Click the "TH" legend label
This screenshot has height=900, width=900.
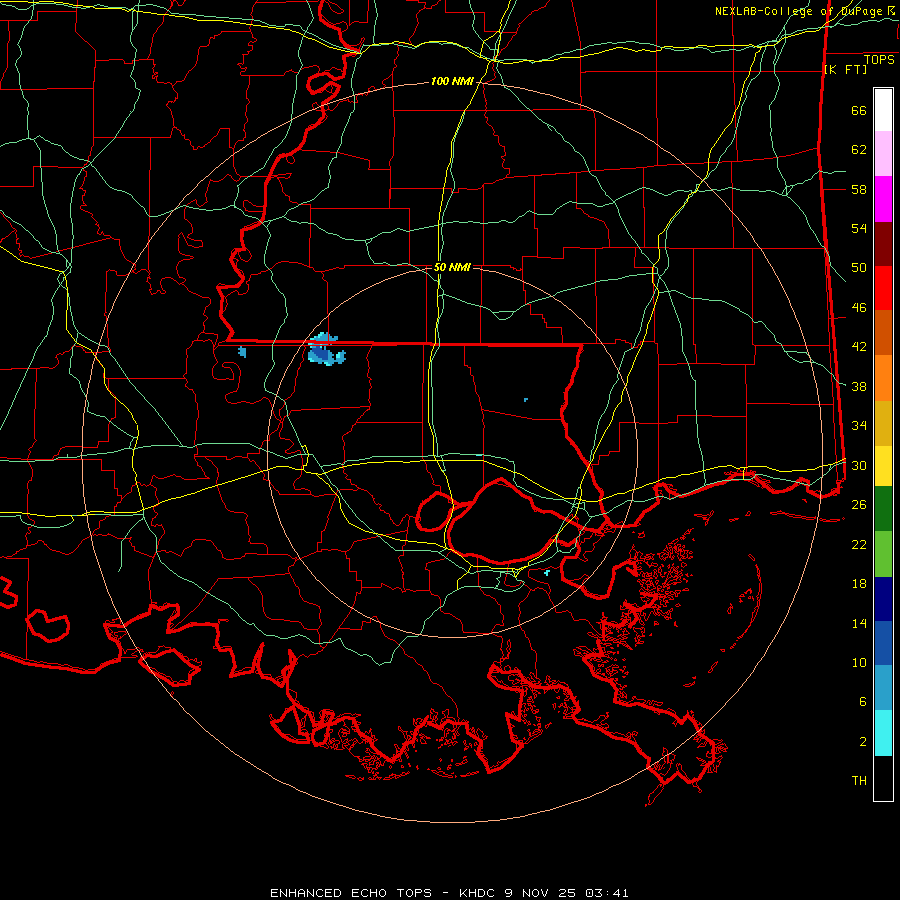(859, 781)
